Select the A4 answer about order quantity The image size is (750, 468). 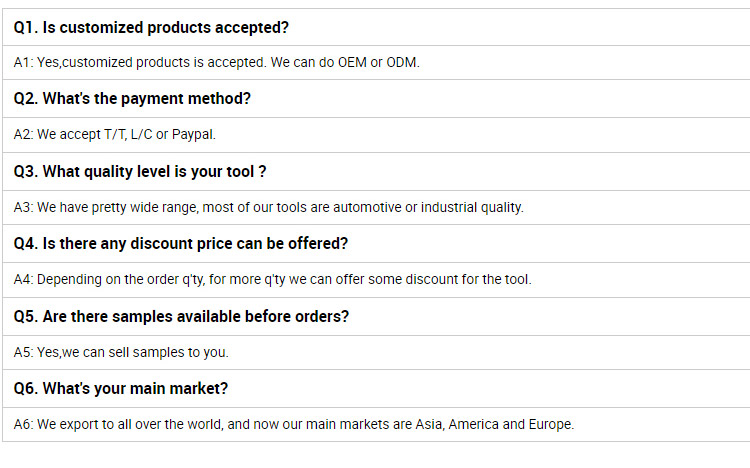(272, 279)
